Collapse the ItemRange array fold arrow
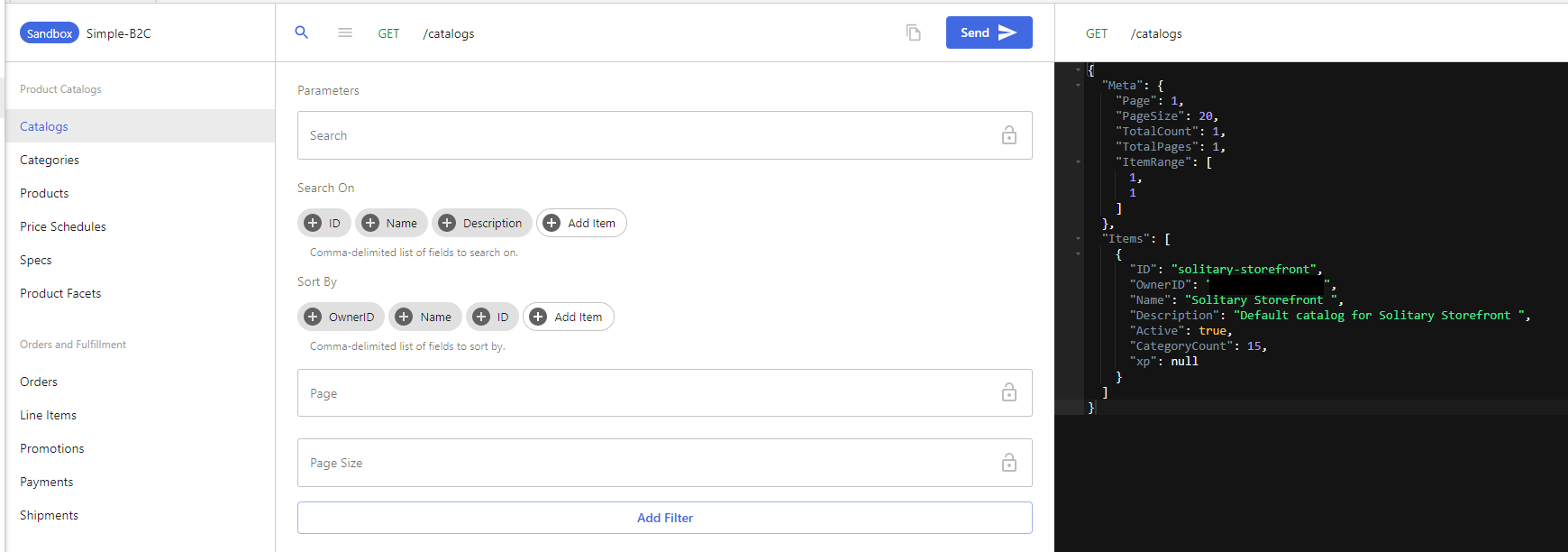 coord(1078,162)
